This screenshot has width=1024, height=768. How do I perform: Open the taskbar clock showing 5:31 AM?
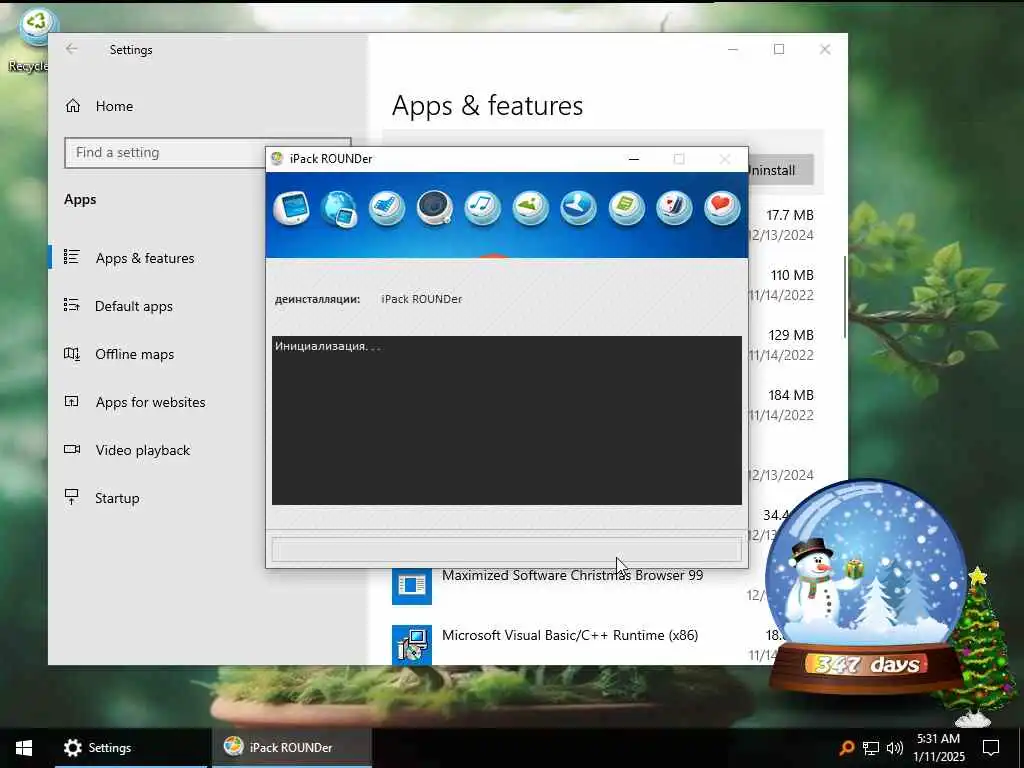point(938,748)
